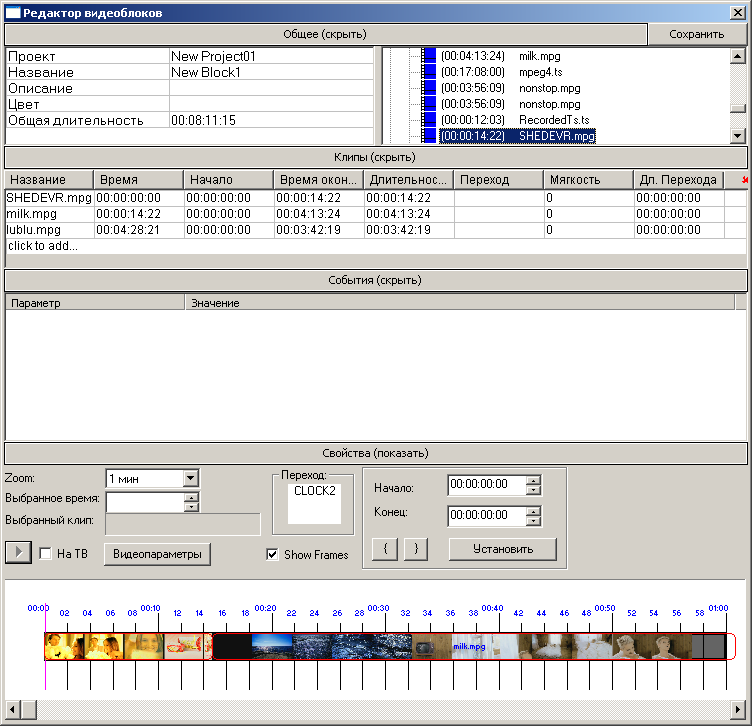Expand the Свойства (показать) section
The image size is (752, 726).
point(375,452)
